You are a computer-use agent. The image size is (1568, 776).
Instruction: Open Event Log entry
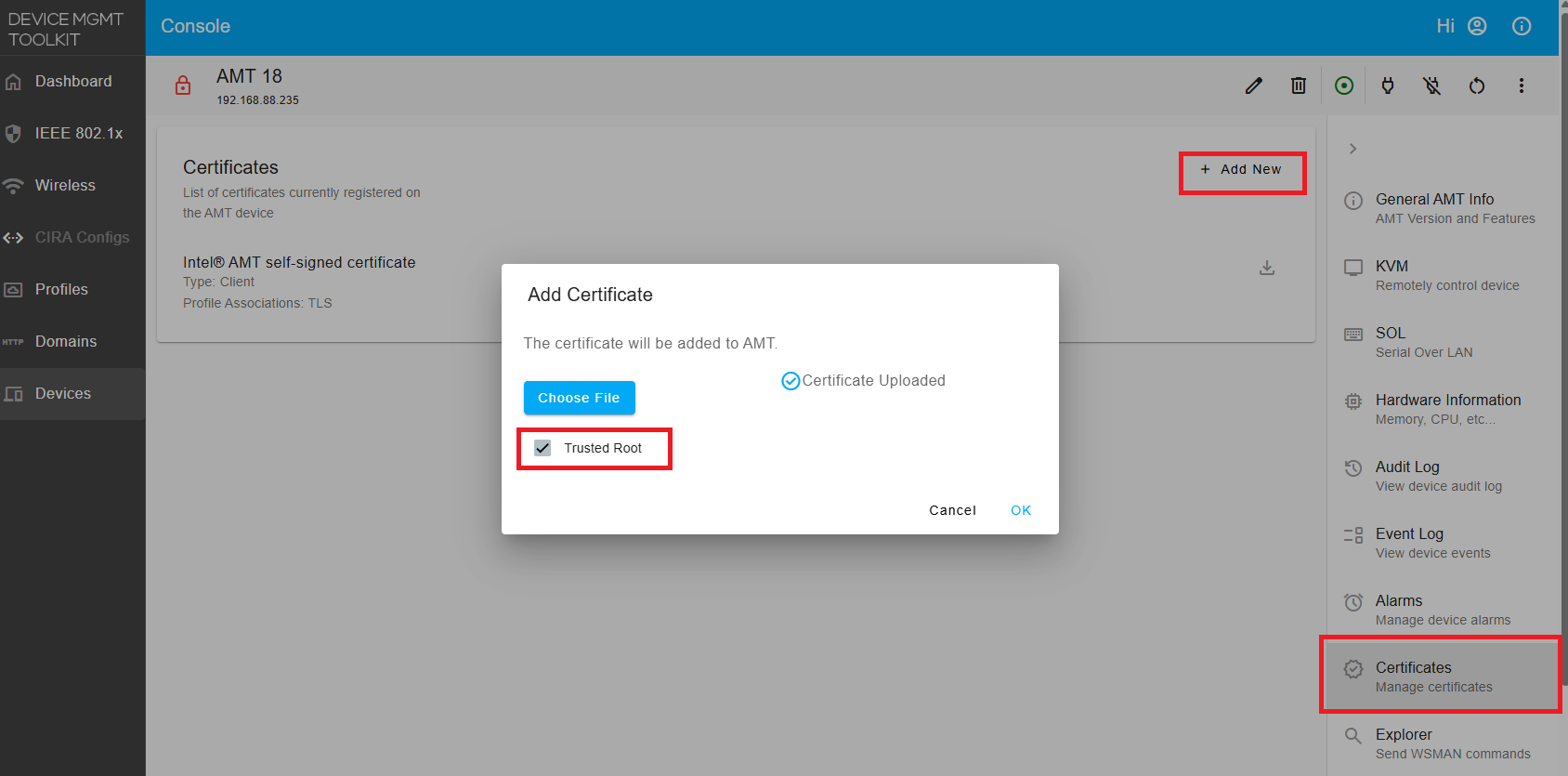pyautogui.click(x=1444, y=543)
